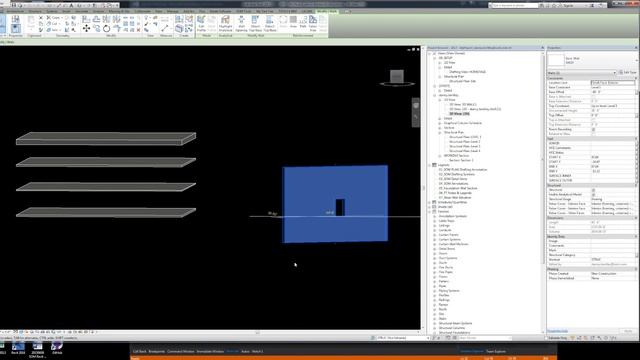Expand the Legends node in Project Browser
640x360 pixels.
[429, 165]
